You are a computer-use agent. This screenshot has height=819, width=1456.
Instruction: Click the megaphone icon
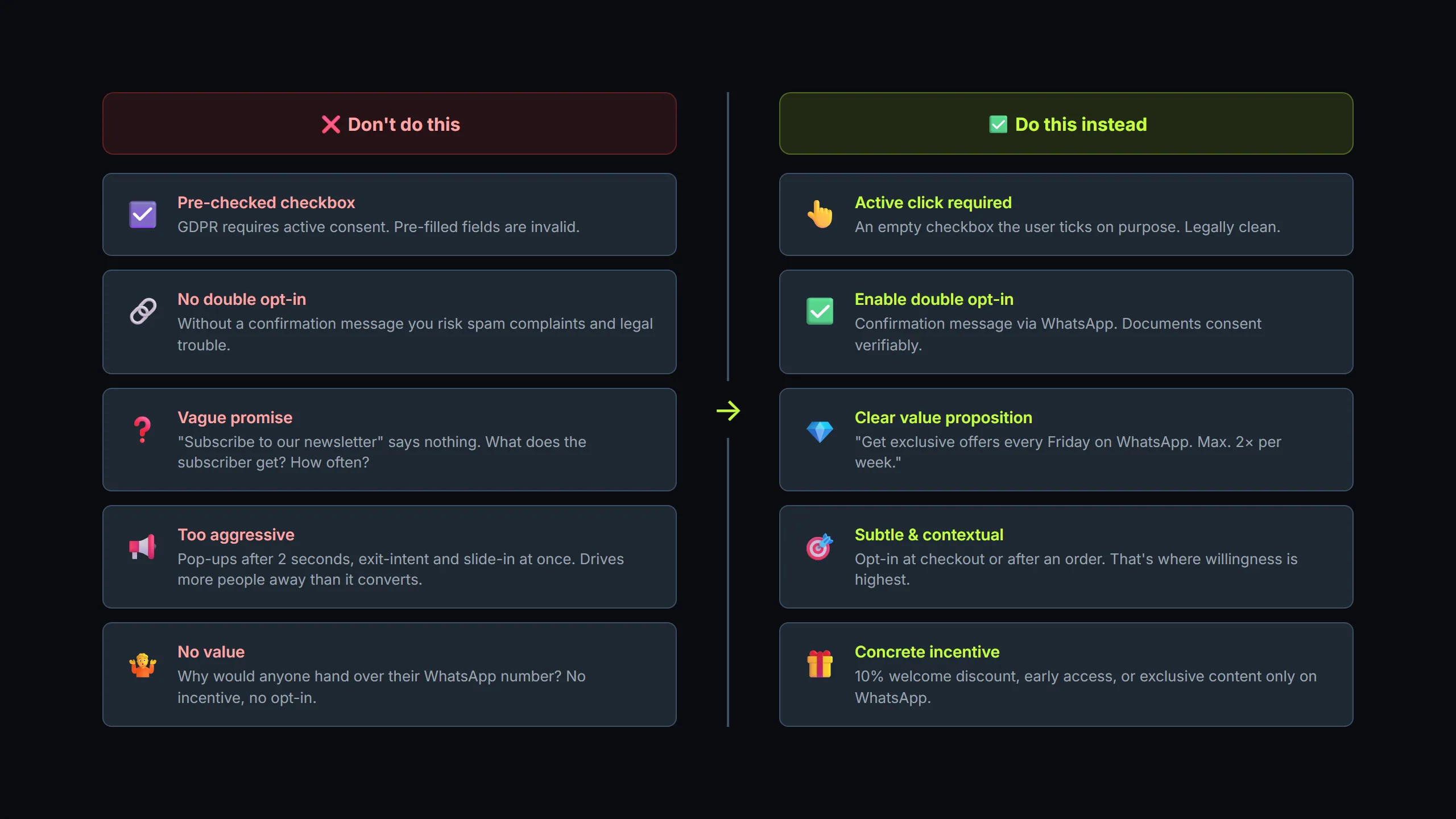[x=143, y=547]
